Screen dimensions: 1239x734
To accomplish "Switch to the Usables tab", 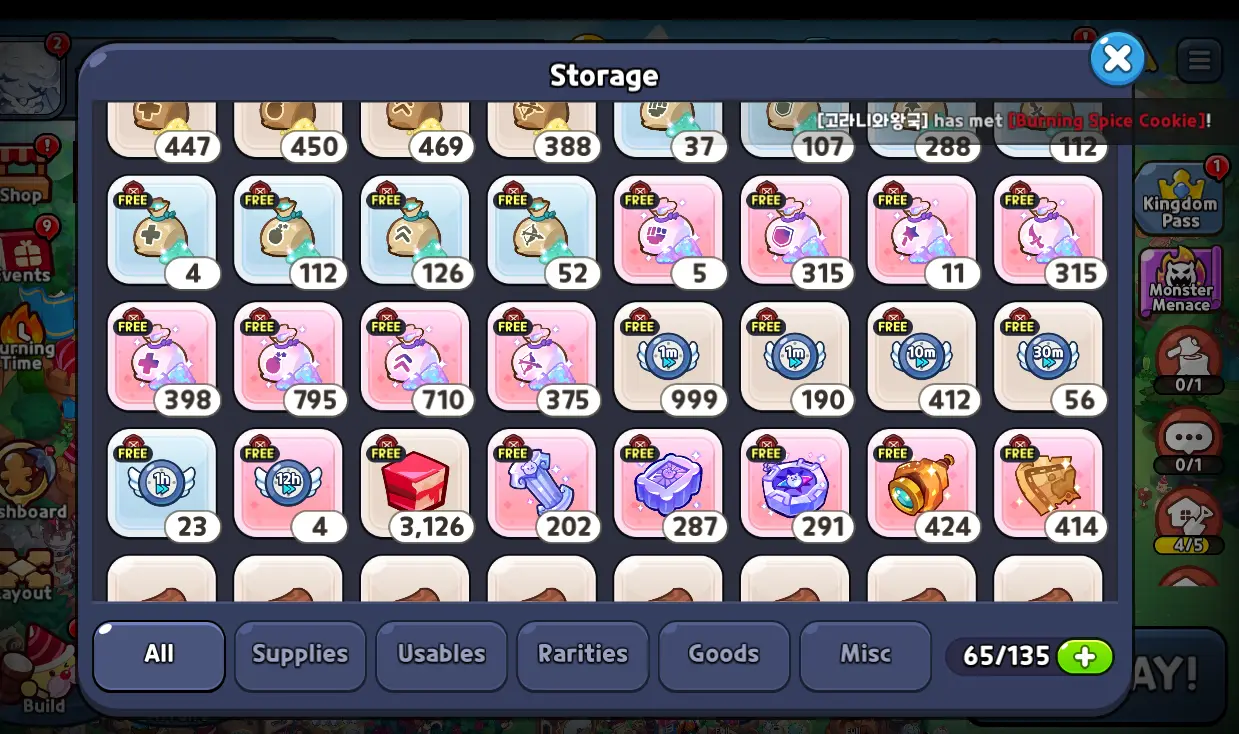I will (x=441, y=655).
